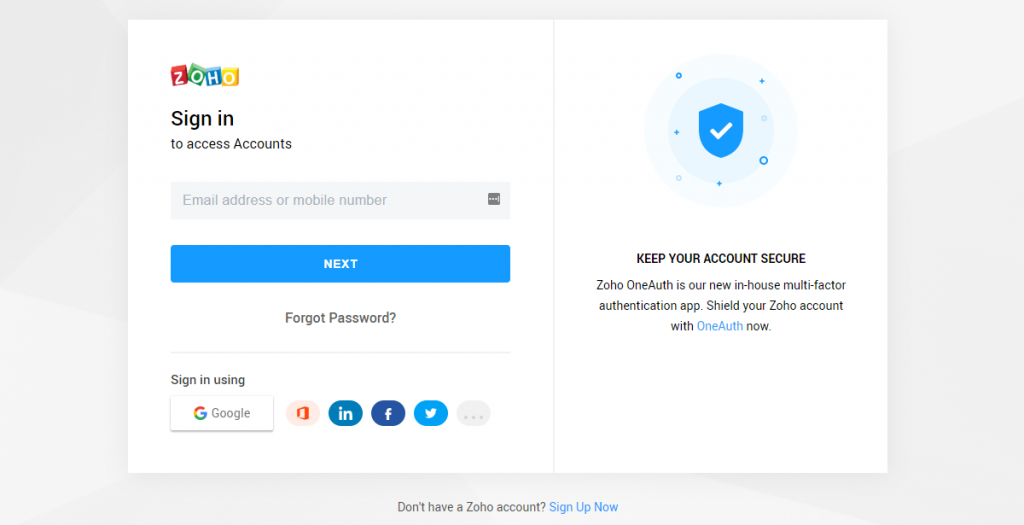Sign in using the Office 365 icon

click(x=302, y=413)
